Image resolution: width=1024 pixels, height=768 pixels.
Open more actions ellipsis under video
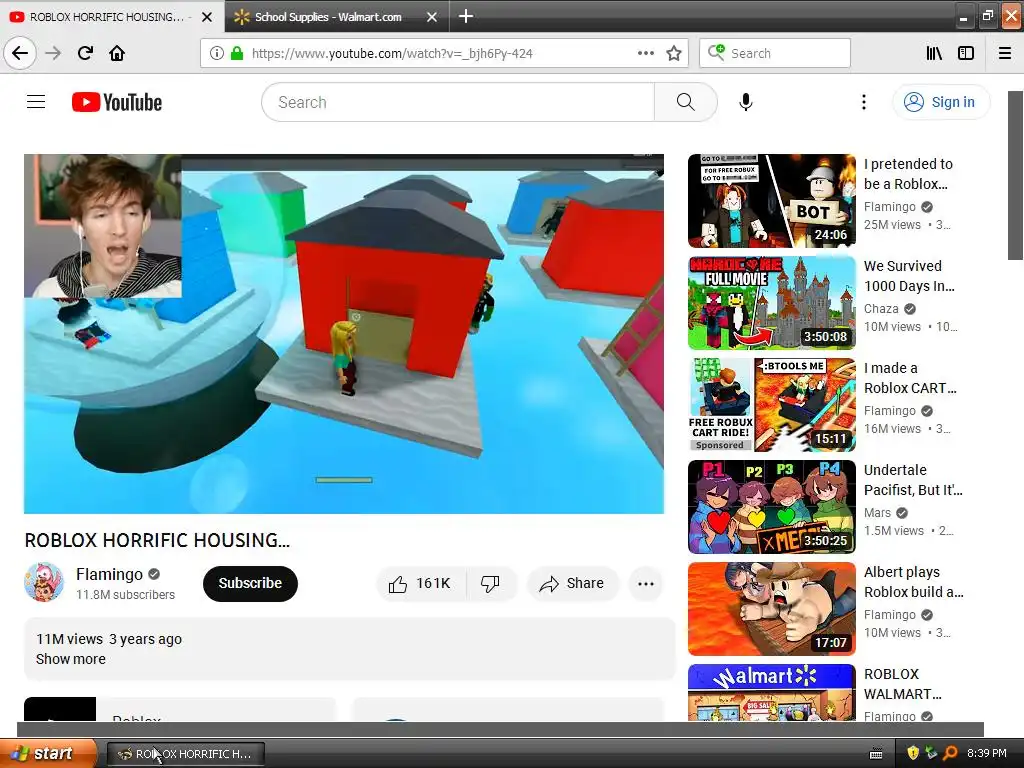click(646, 584)
